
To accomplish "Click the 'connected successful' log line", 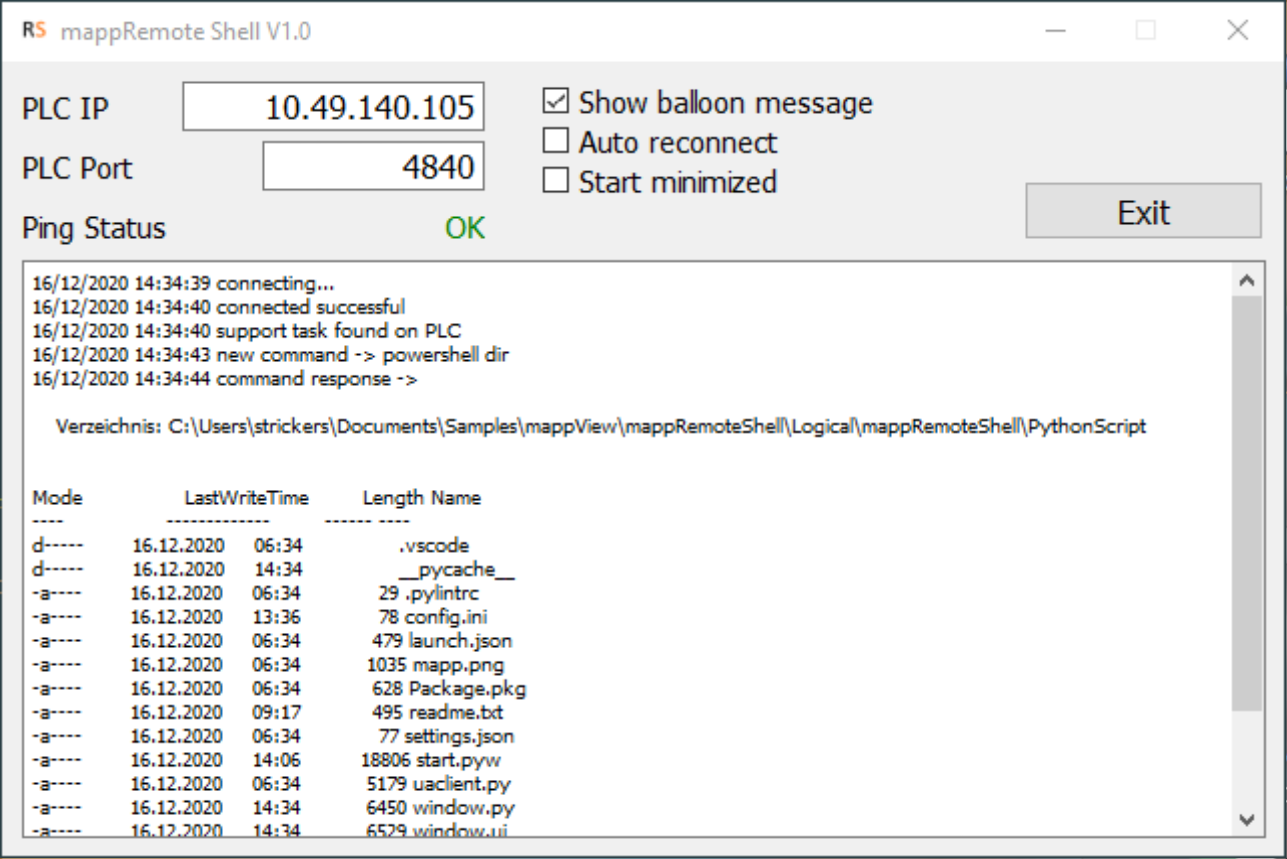I will click(x=218, y=306).
